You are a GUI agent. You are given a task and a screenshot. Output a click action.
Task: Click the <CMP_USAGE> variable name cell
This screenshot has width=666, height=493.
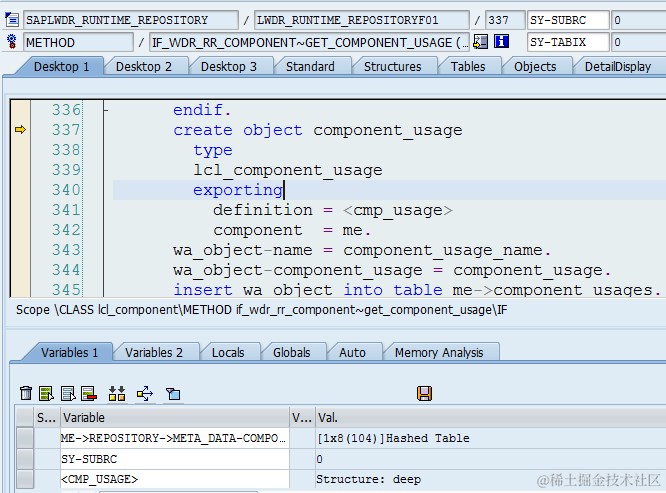coord(175,479)
